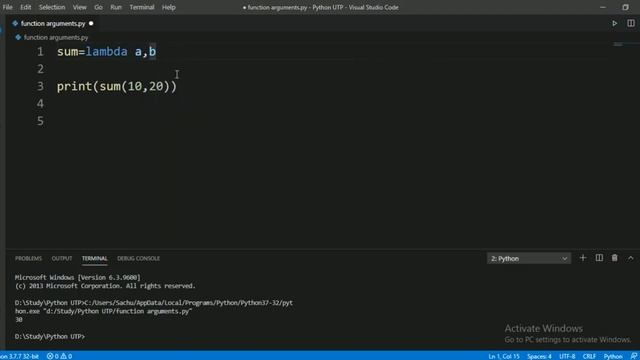This screenshot has width=640, height=360.
Task: Split the editor with the layout icon
Action: point(631,24)
